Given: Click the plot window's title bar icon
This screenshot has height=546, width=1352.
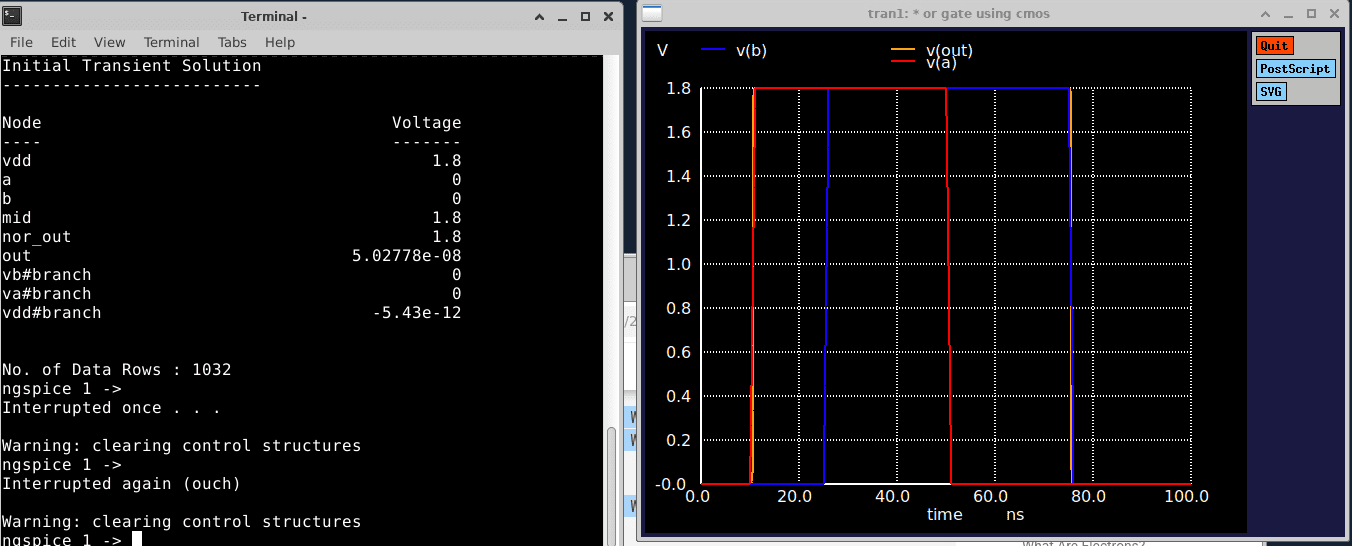Looking at the screenshot, I should coord(652,13).
